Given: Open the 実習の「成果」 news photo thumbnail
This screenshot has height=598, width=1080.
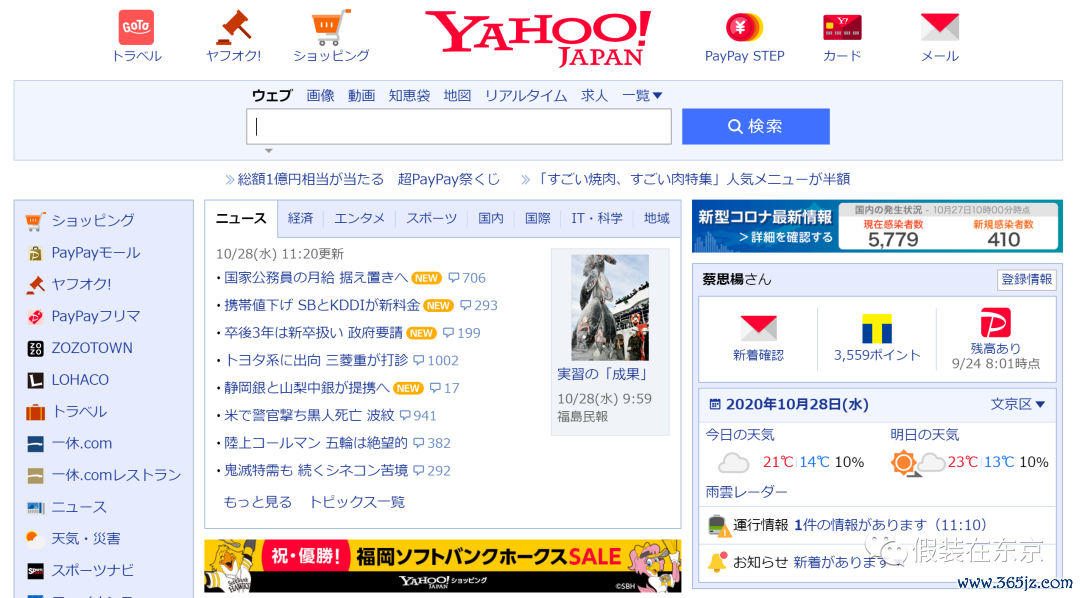Looking at the screenshot, I should (610, 308).
